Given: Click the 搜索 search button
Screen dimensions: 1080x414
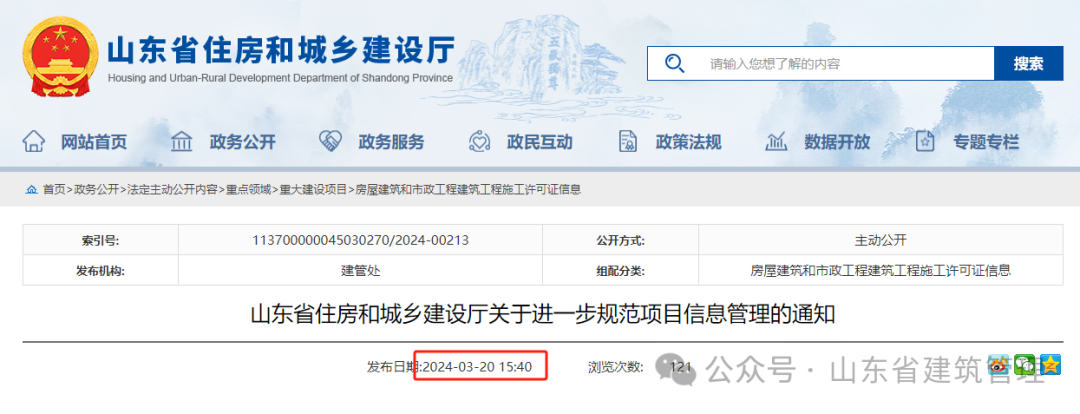Looking at the screenshot, I should [x=1028, y=64].
